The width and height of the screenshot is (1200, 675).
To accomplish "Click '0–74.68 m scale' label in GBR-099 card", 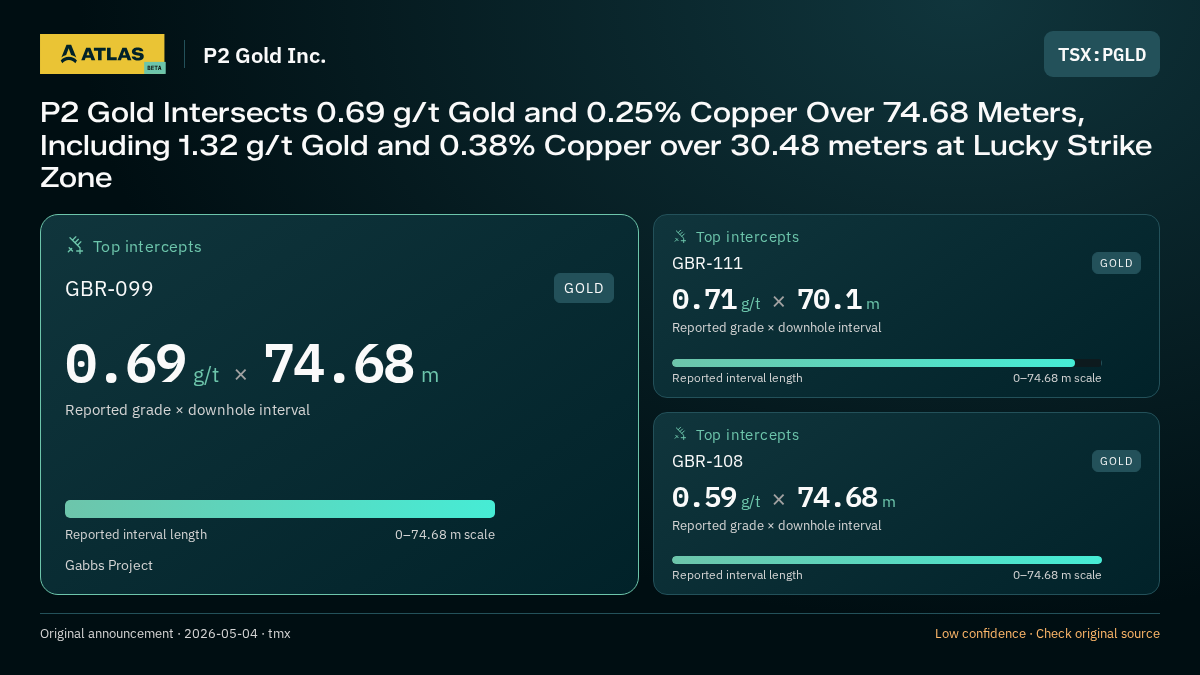I will pos(445,535).
